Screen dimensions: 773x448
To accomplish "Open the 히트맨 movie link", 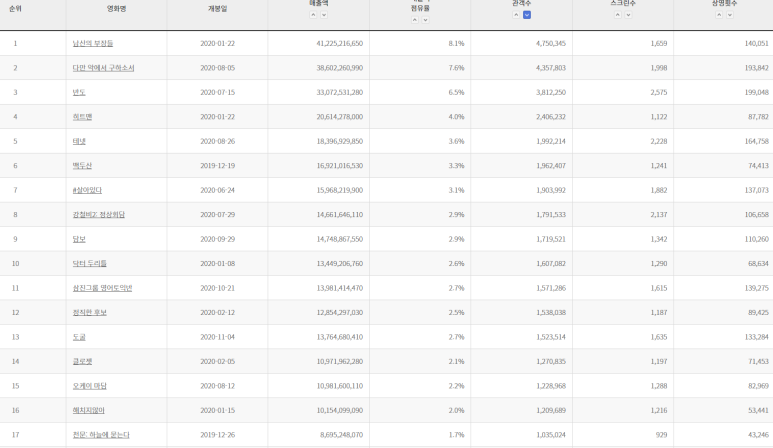I will coord(82,117).
